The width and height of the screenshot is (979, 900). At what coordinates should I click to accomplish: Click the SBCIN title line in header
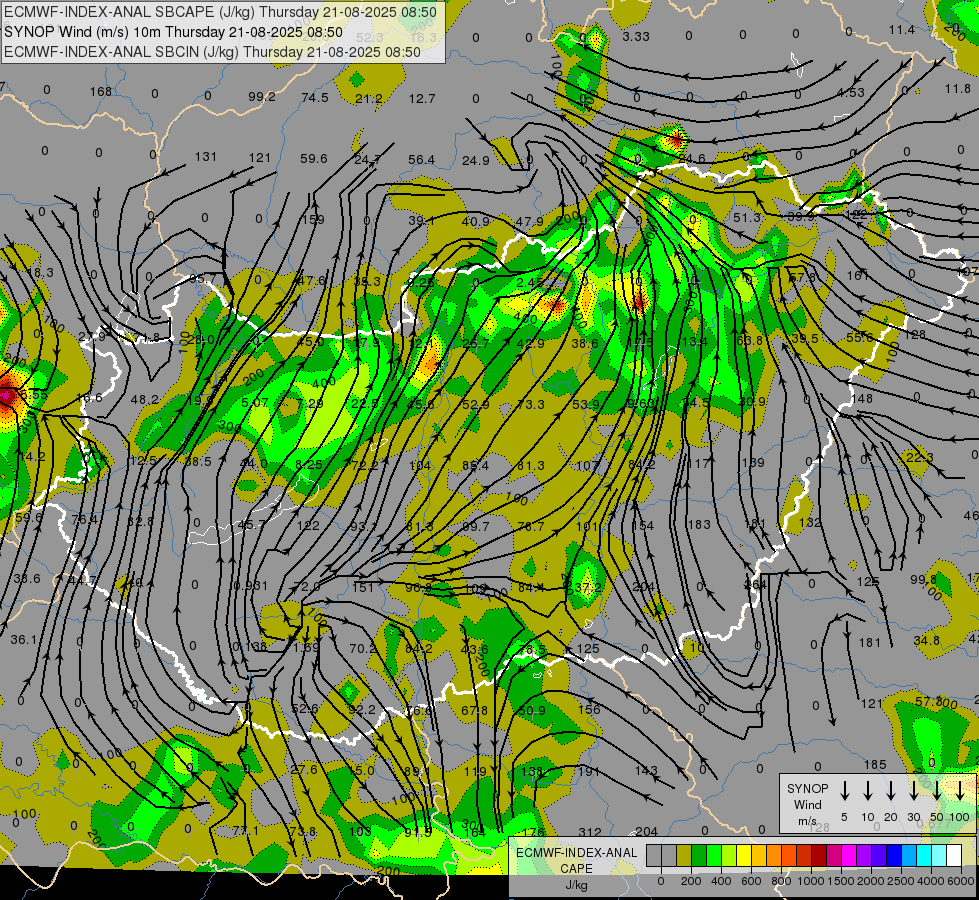(212, 52)
